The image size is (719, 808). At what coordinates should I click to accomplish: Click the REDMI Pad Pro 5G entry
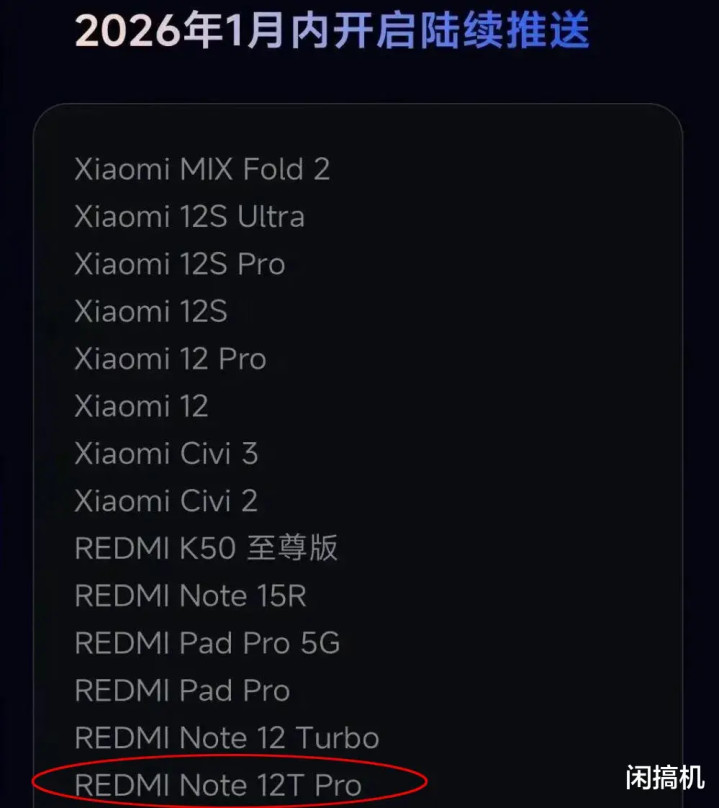pos(207,643)
